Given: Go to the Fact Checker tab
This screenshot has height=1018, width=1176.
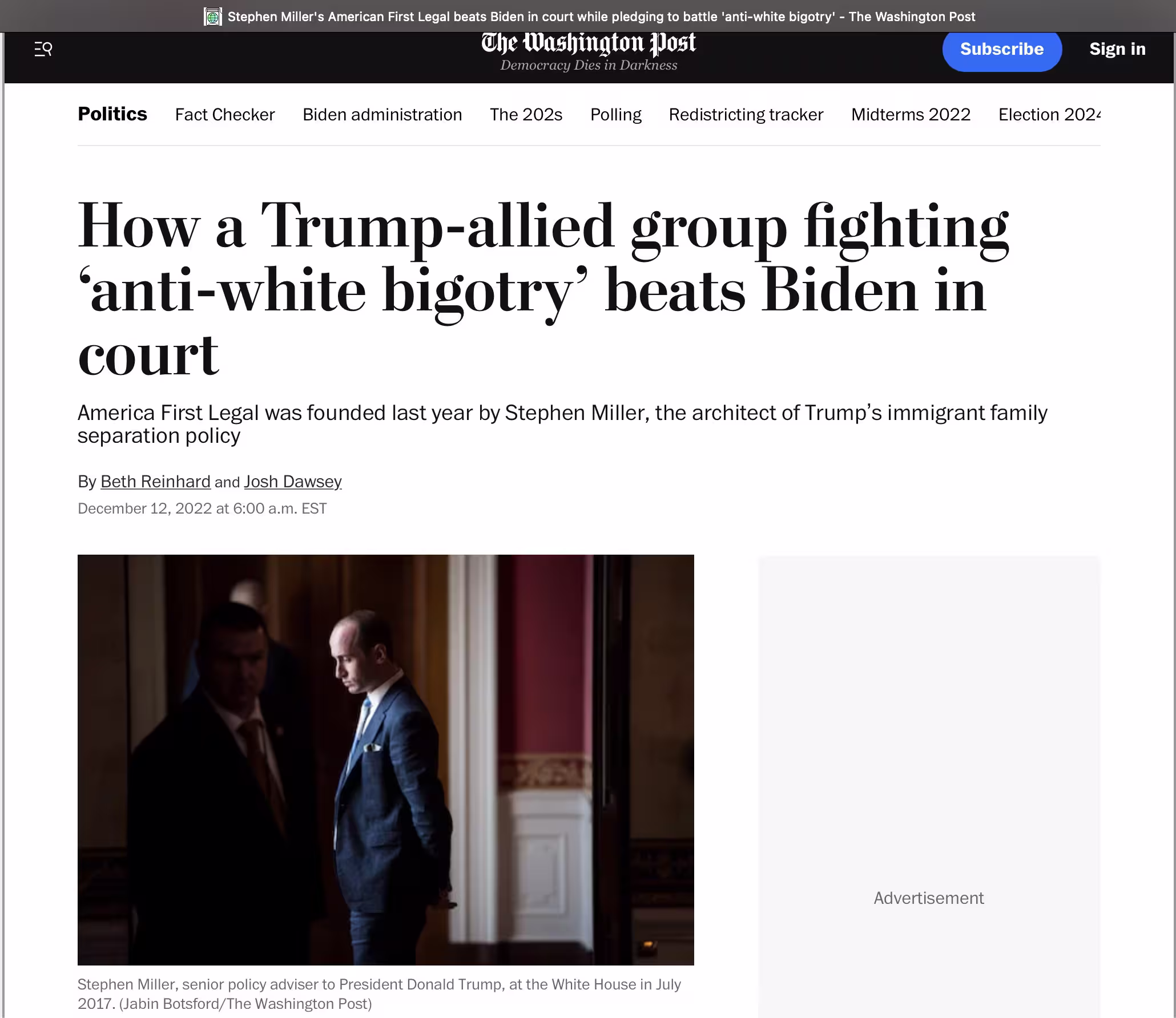Looking at the screenshot, I should click(225, 115).
